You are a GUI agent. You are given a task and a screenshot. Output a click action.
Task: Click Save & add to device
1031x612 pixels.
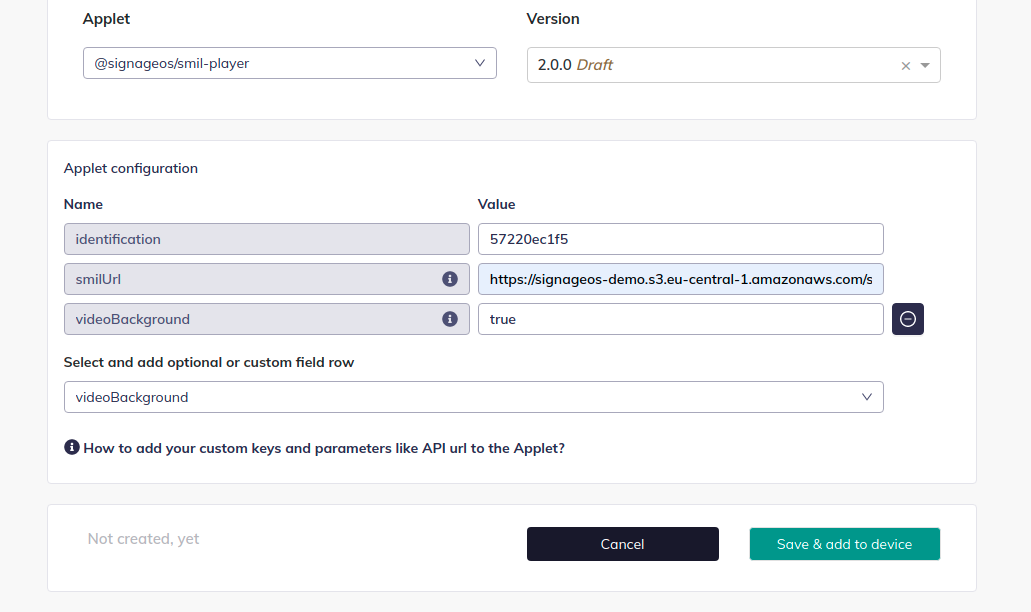click(844, 544)
